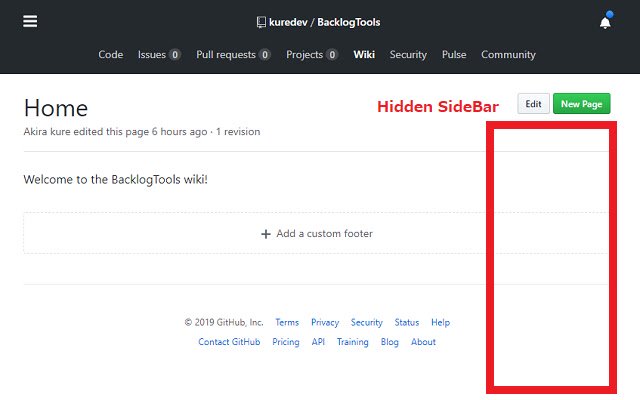This screenshot has height=400, width=640.
Task: Open the Status footer link
Action: tap(407, 322)
